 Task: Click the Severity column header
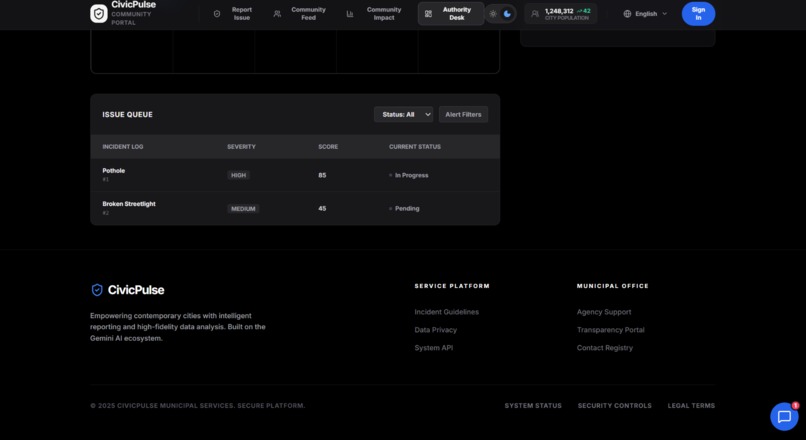coord(242,147)
